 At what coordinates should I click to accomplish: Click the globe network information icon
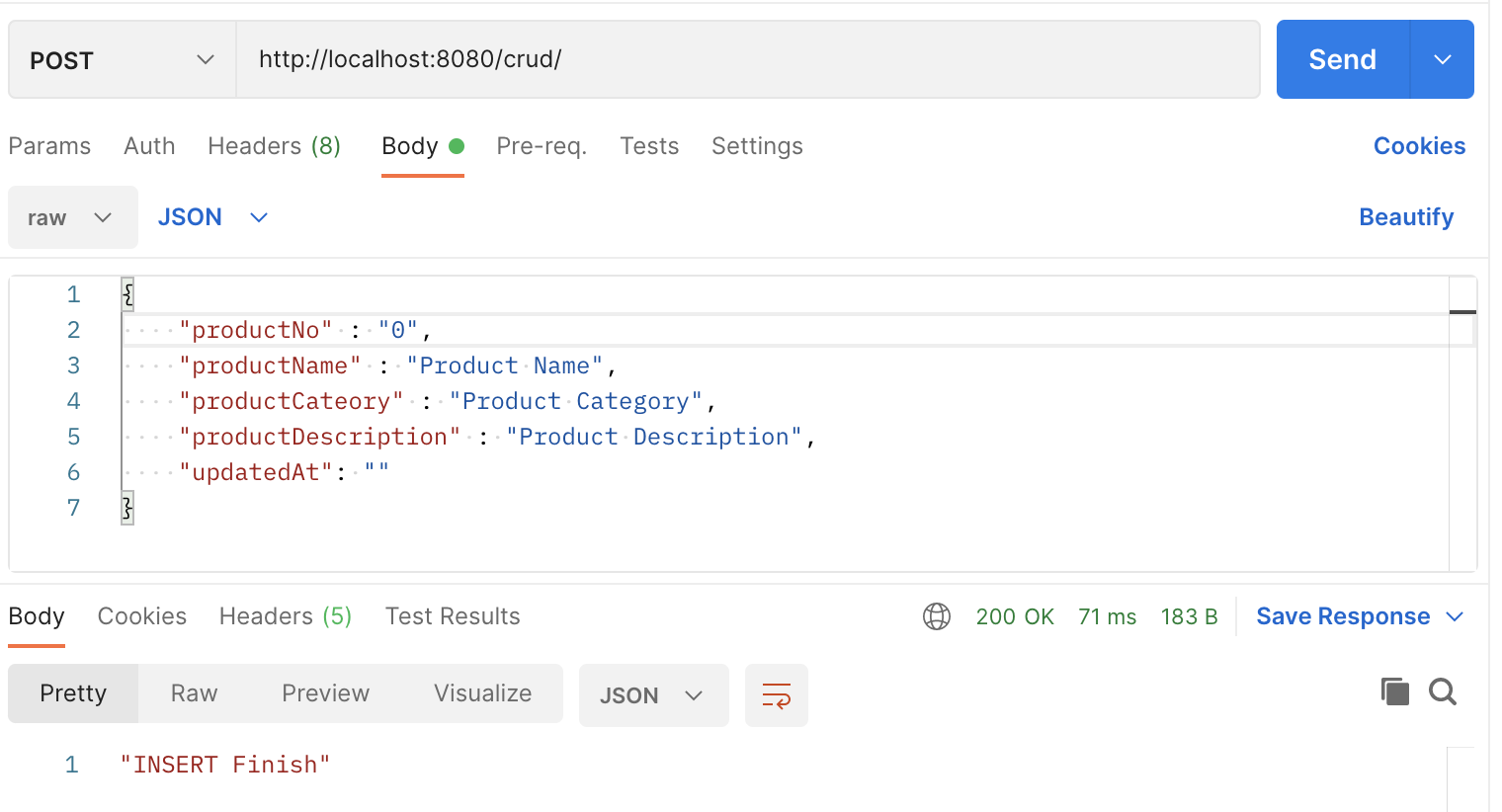936,616
